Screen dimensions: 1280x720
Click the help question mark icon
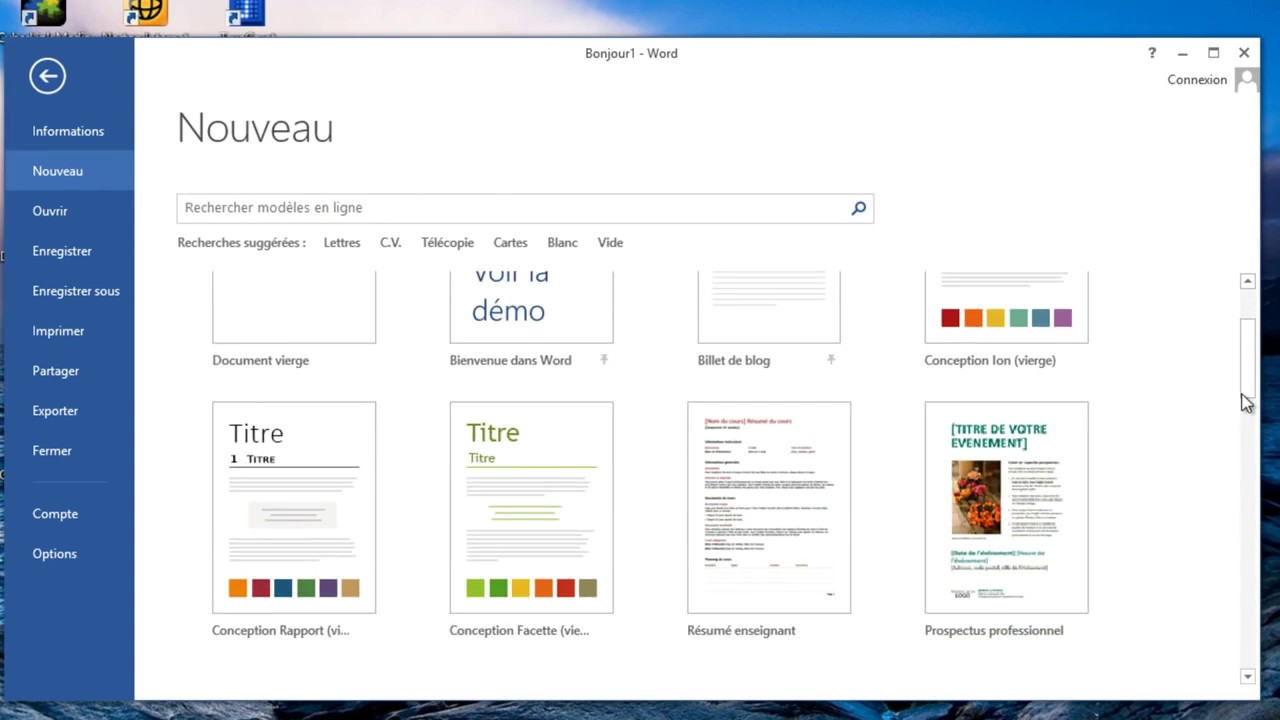click(1152, 53)
